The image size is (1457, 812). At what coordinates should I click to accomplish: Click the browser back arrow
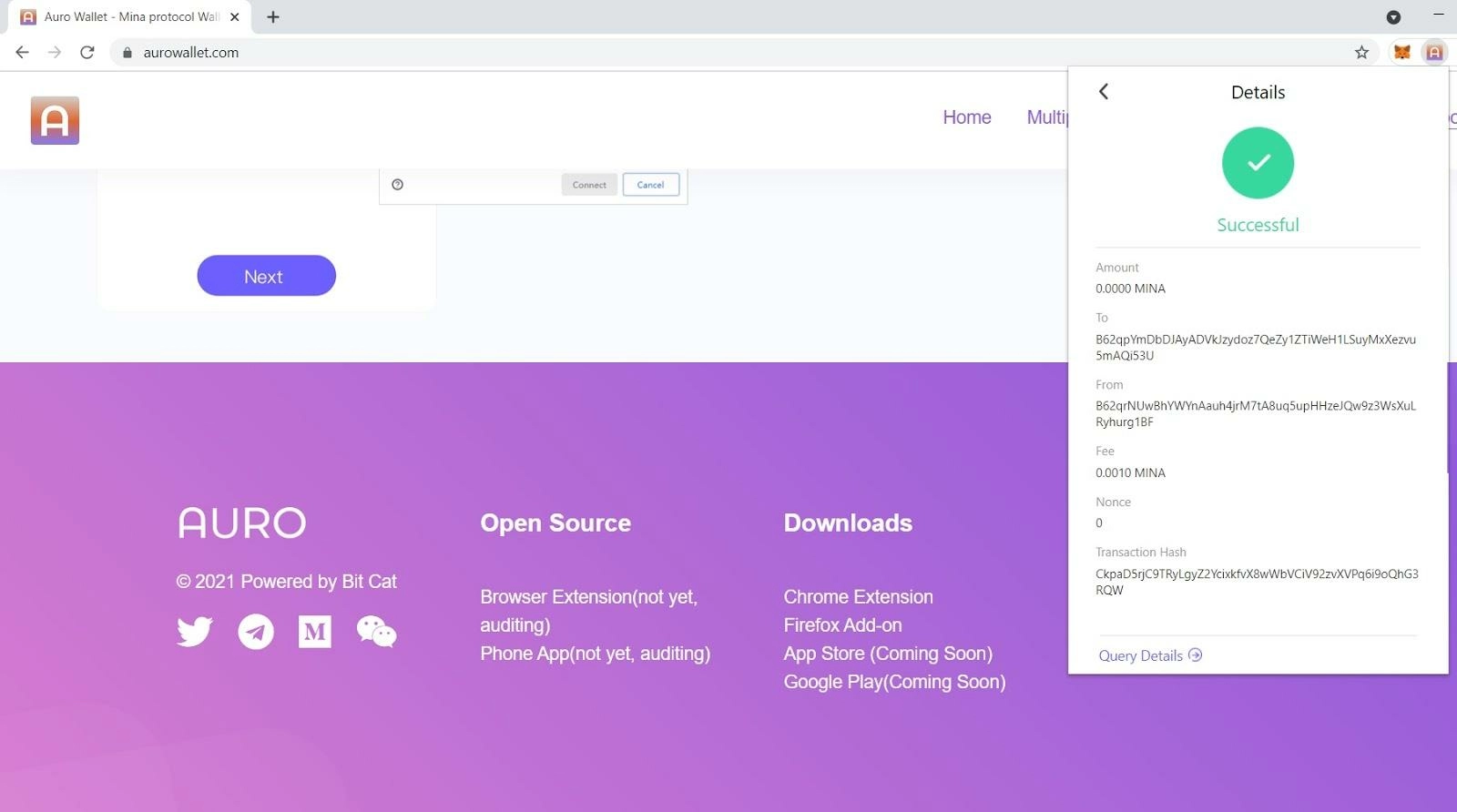click(23, 52)
